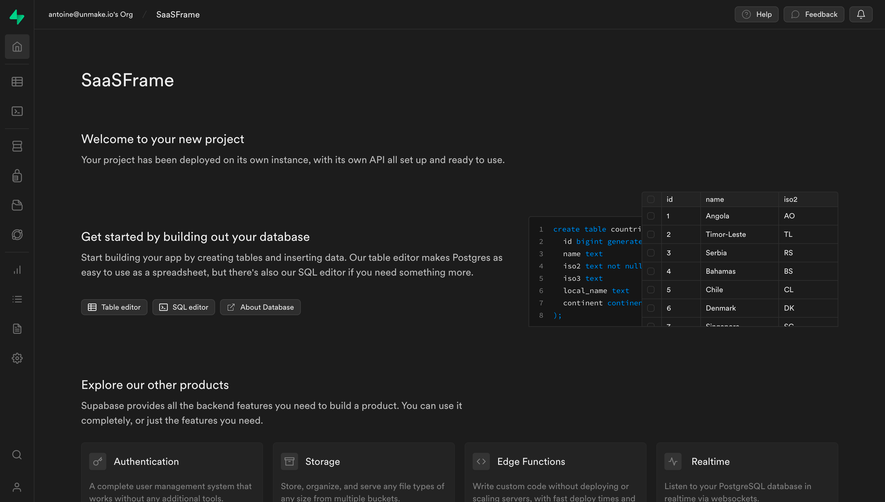Click the 'Welcome to your new project' heading

[x=163, y=139]
